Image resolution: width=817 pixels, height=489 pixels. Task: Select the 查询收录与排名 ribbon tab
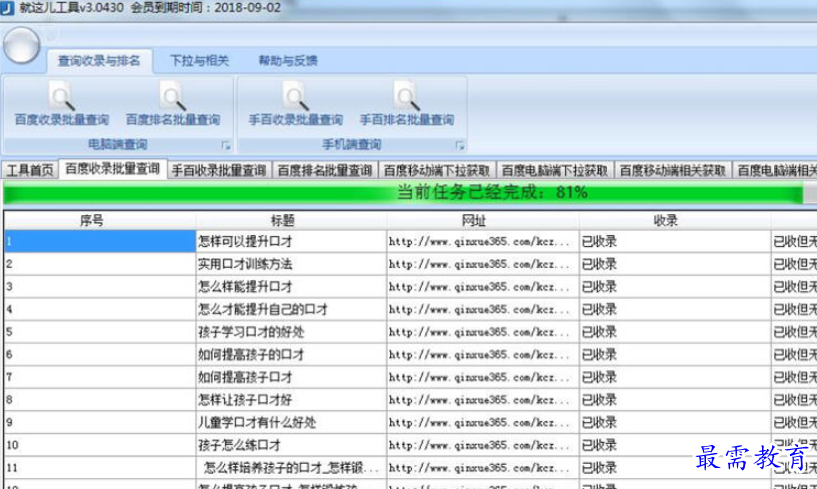(x=98, y=60)
